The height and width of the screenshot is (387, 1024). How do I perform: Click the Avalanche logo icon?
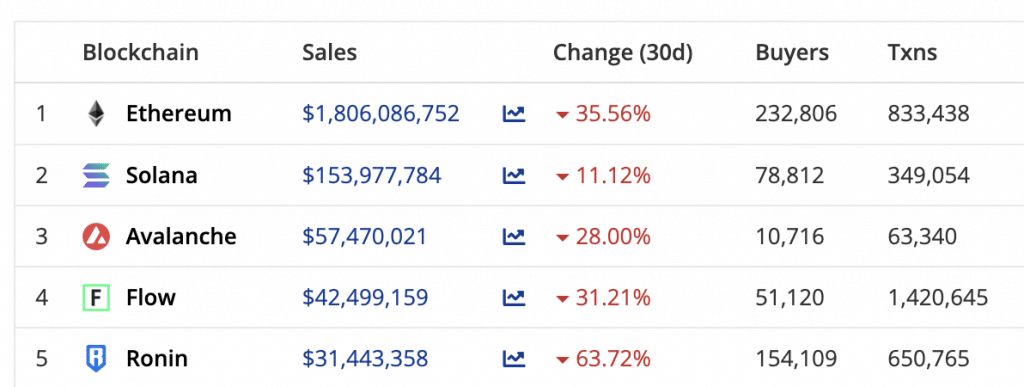(96, 236)
